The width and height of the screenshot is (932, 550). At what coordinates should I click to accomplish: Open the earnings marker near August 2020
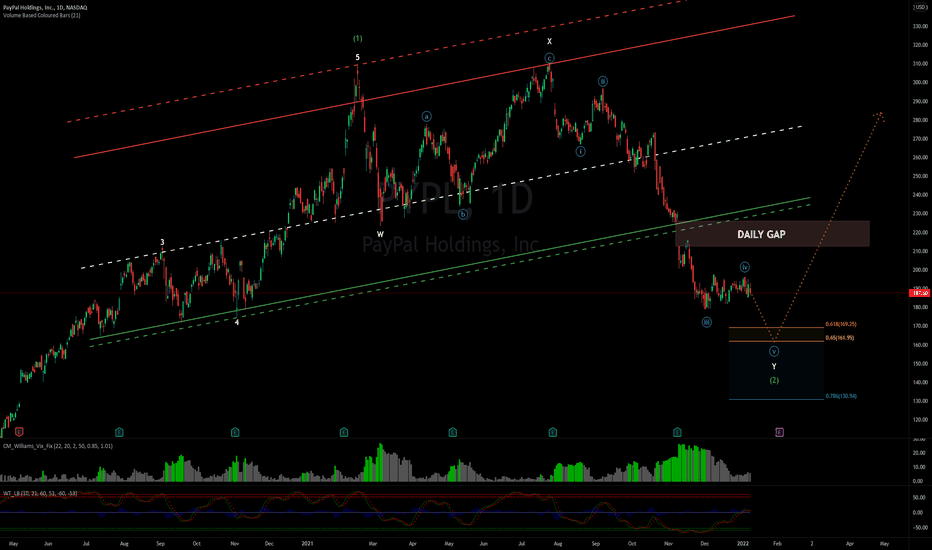pyautogui.click(x=119, y=432)
